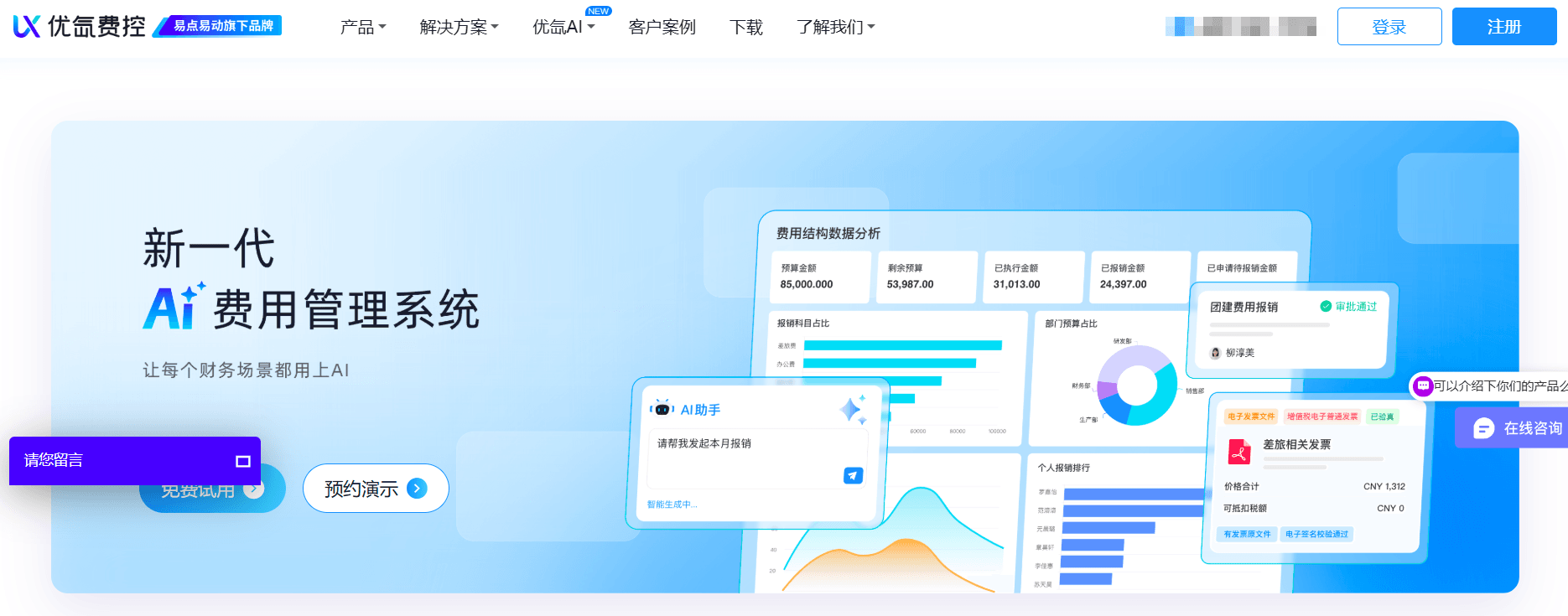Click the NEW badge above 优氪AI

tap(599, 11)
